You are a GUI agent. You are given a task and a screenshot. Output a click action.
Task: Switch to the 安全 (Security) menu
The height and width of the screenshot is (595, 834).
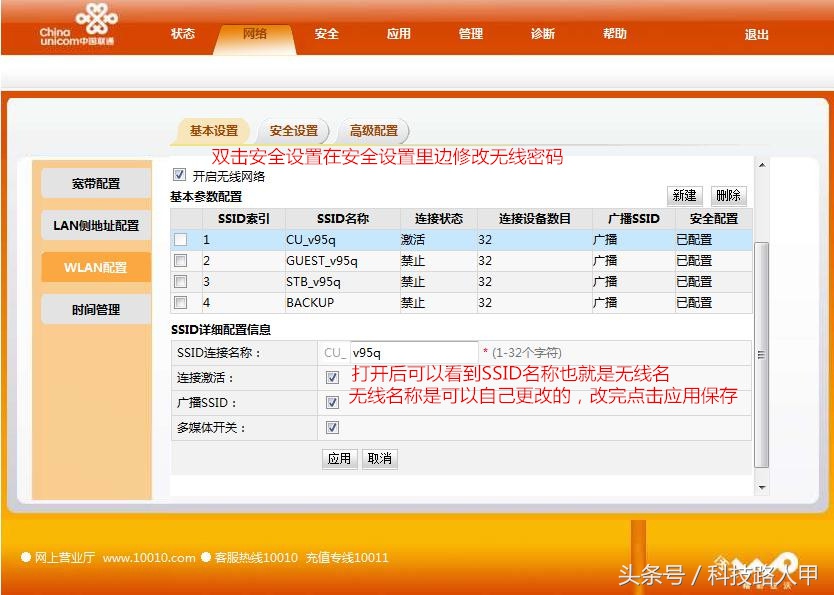(326, 33)
